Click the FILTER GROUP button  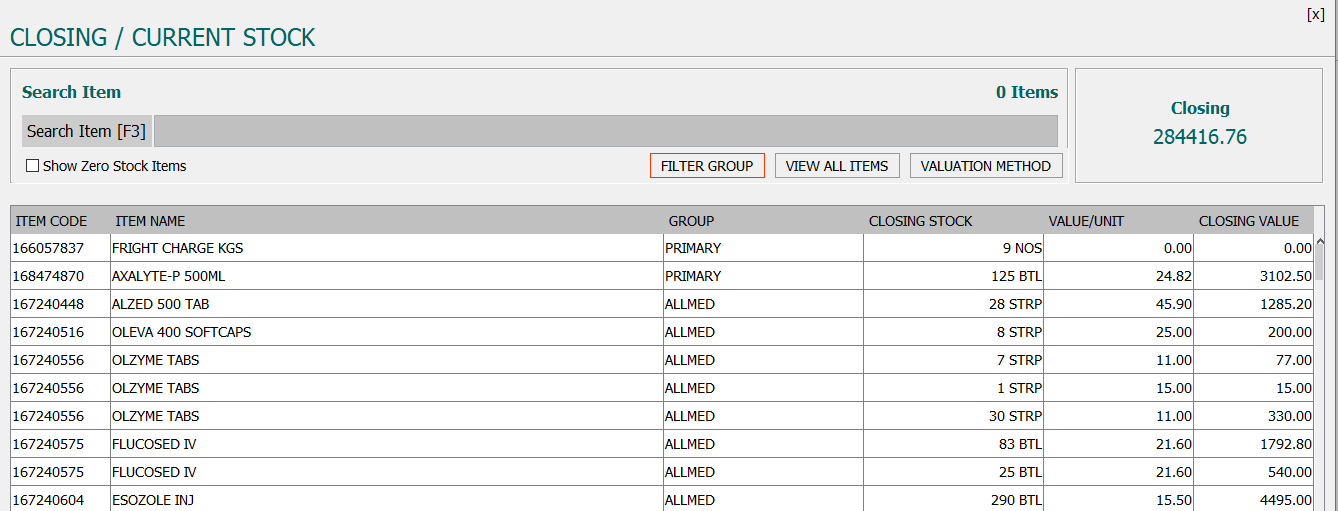click(x=707, y=166)
